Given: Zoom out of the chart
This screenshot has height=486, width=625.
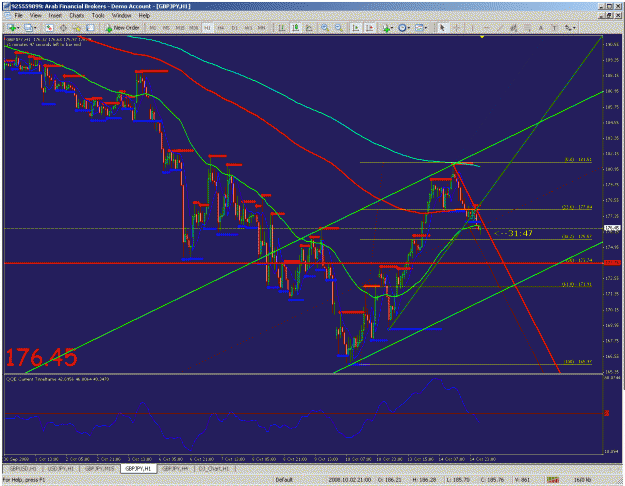Looking at the screenshot, I should tap(338, 28).
